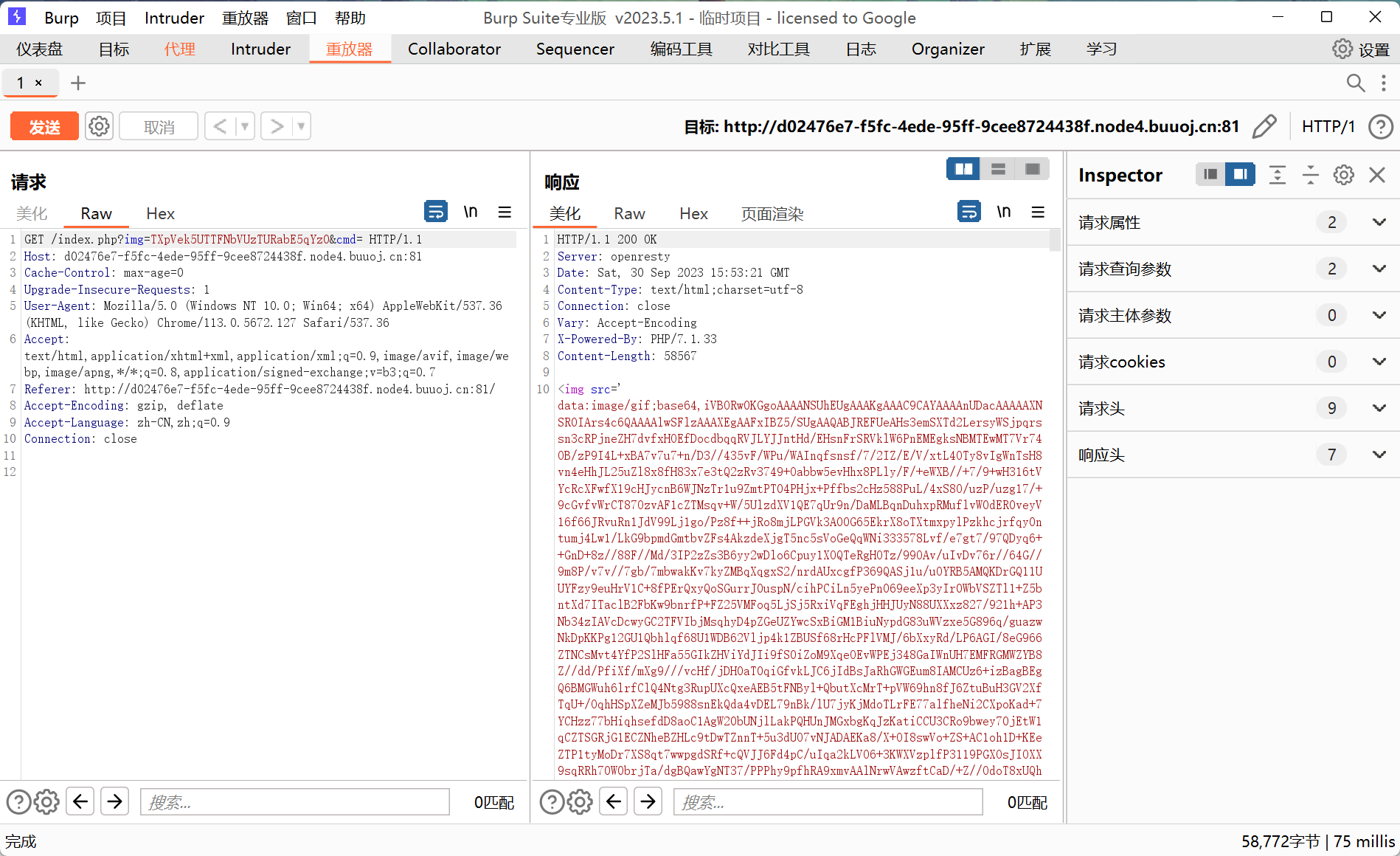Open history forward dropdown arrow
The image size is (1400, 856).
point(301,126)
